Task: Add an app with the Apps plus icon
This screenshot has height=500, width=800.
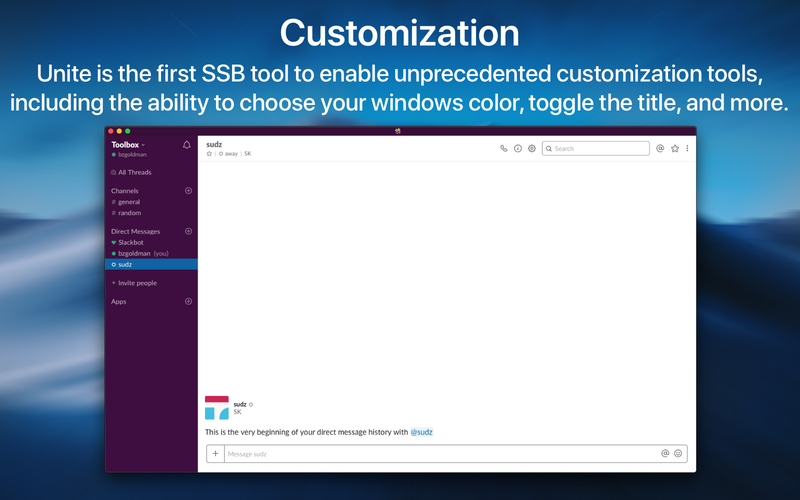Action: (188, 302)
